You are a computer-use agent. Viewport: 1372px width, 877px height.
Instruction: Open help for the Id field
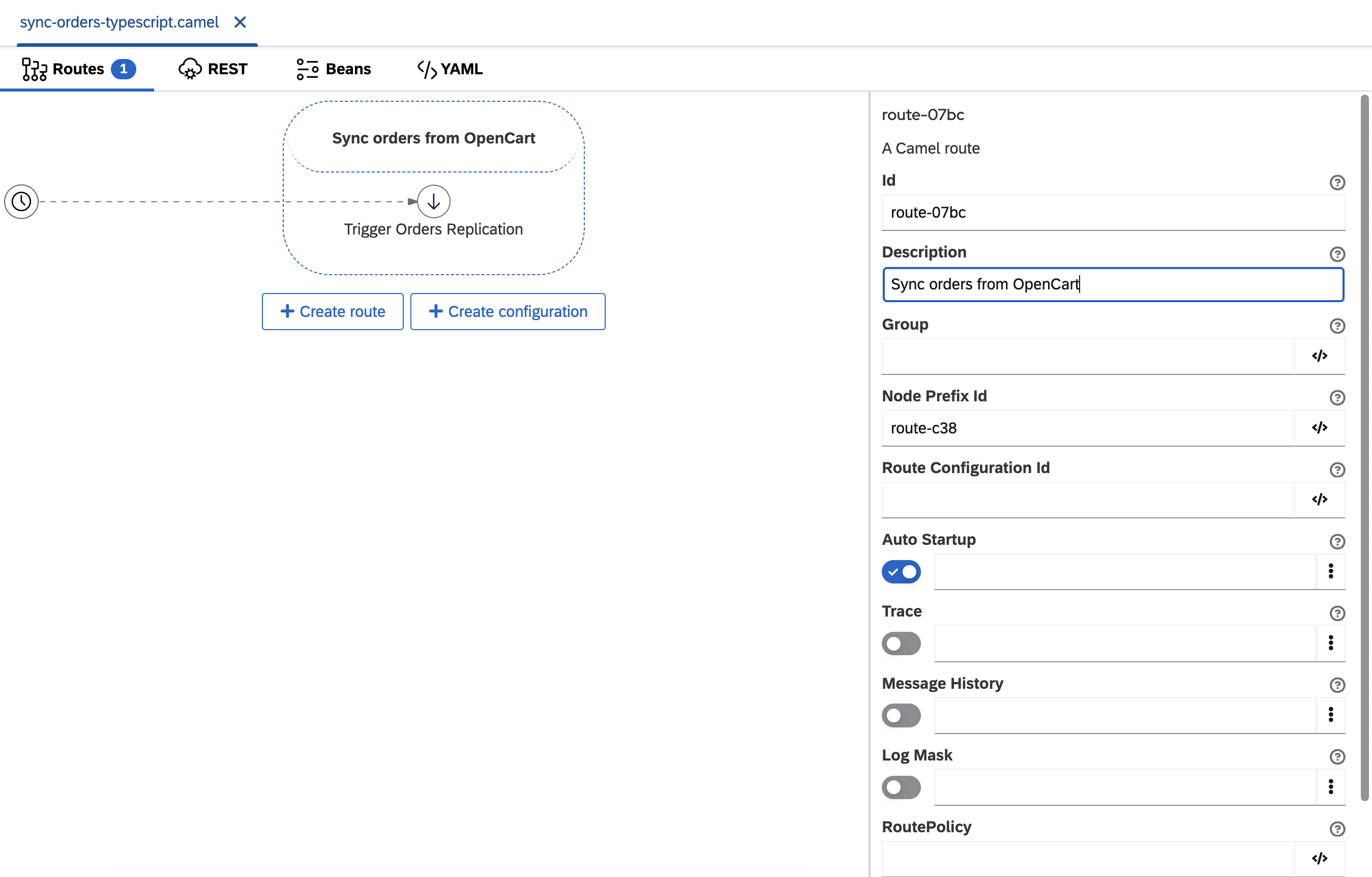[1337, 182]
